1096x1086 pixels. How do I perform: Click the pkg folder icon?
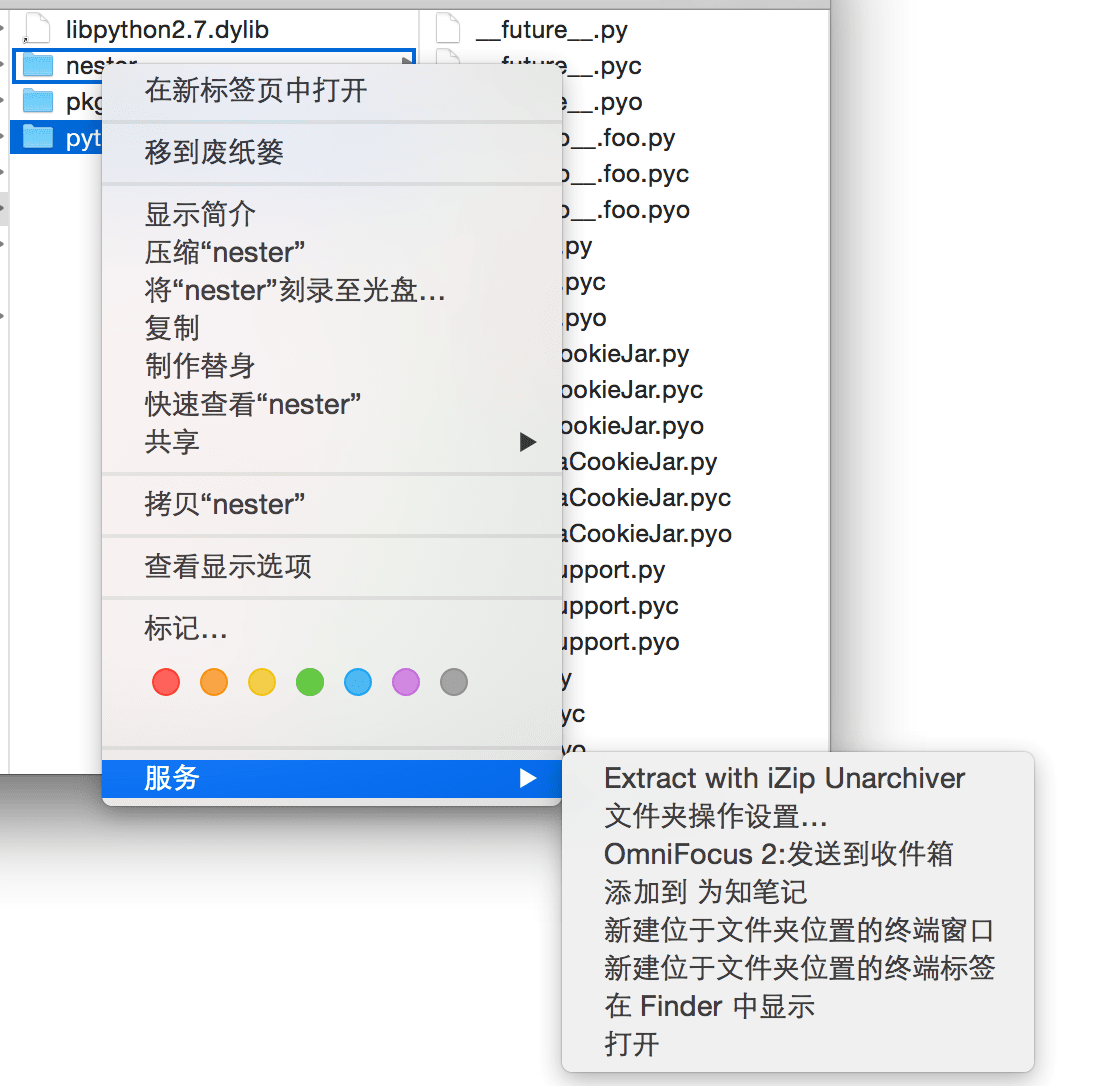[x=37, y=101]
